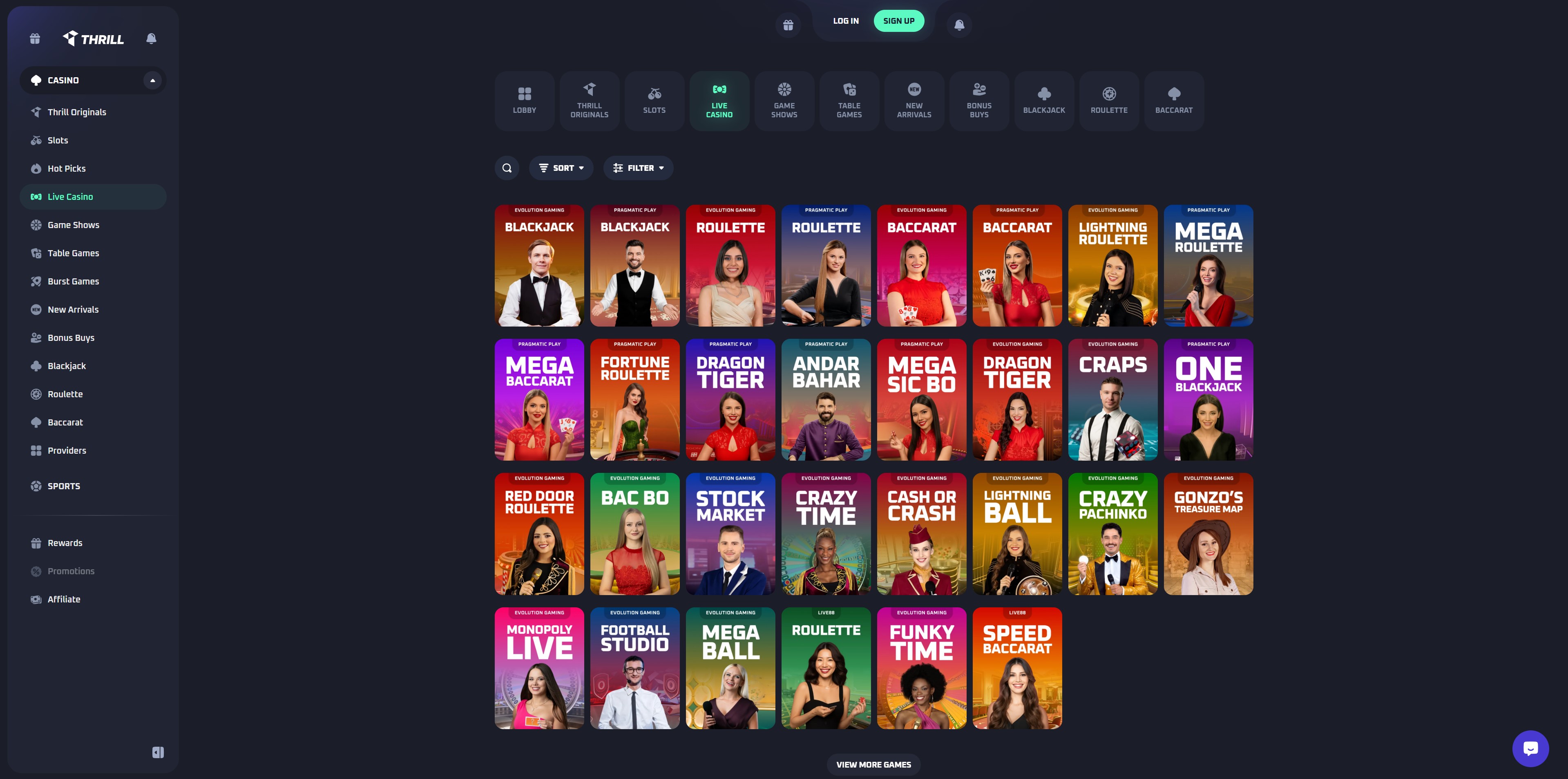Image resolution: width=1568 pixels, height=779 pixels.
Task: Open the live chat bubble
Action: (1530, 748)
